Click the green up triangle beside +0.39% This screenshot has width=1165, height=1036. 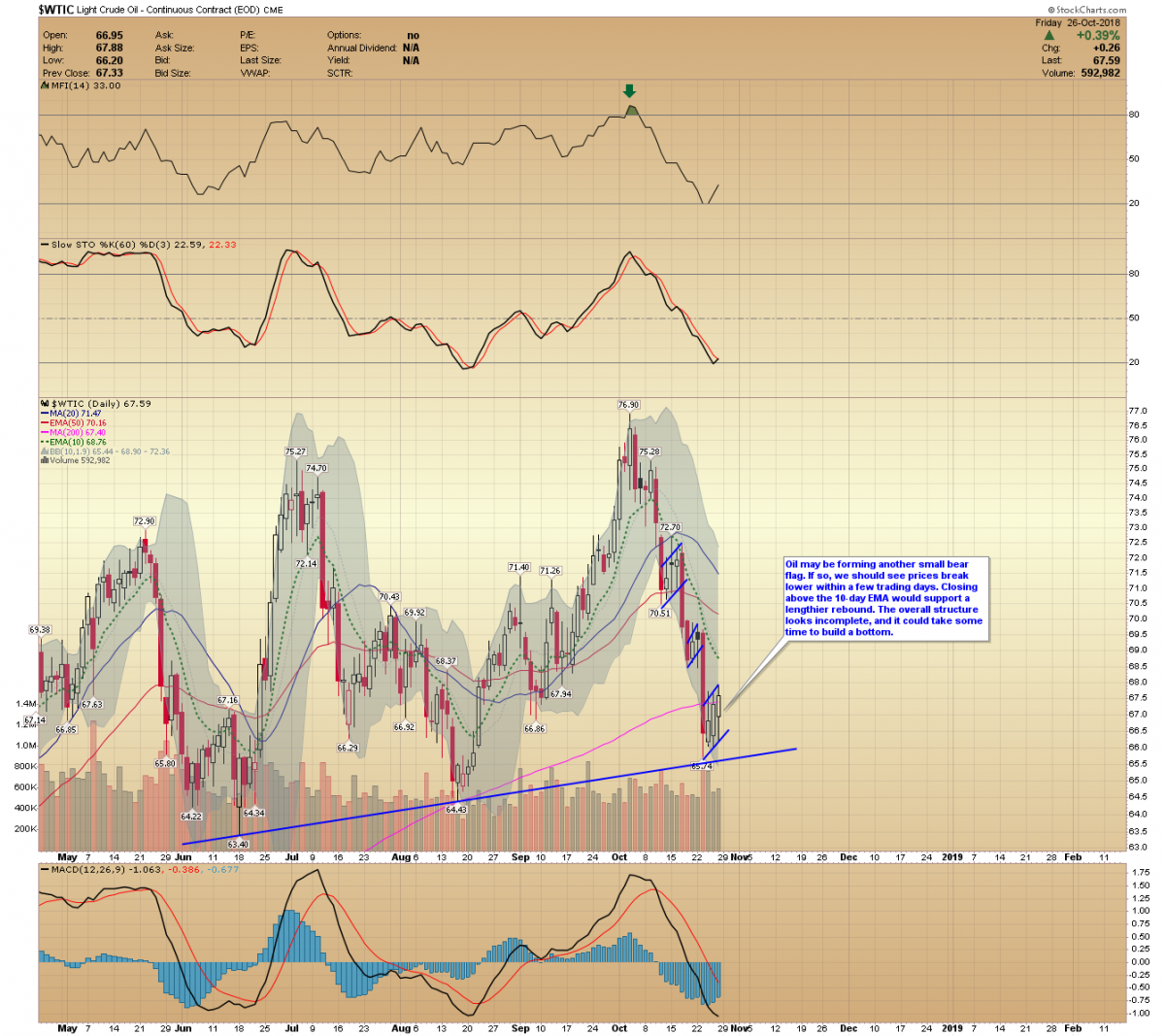coord(1049,35)
